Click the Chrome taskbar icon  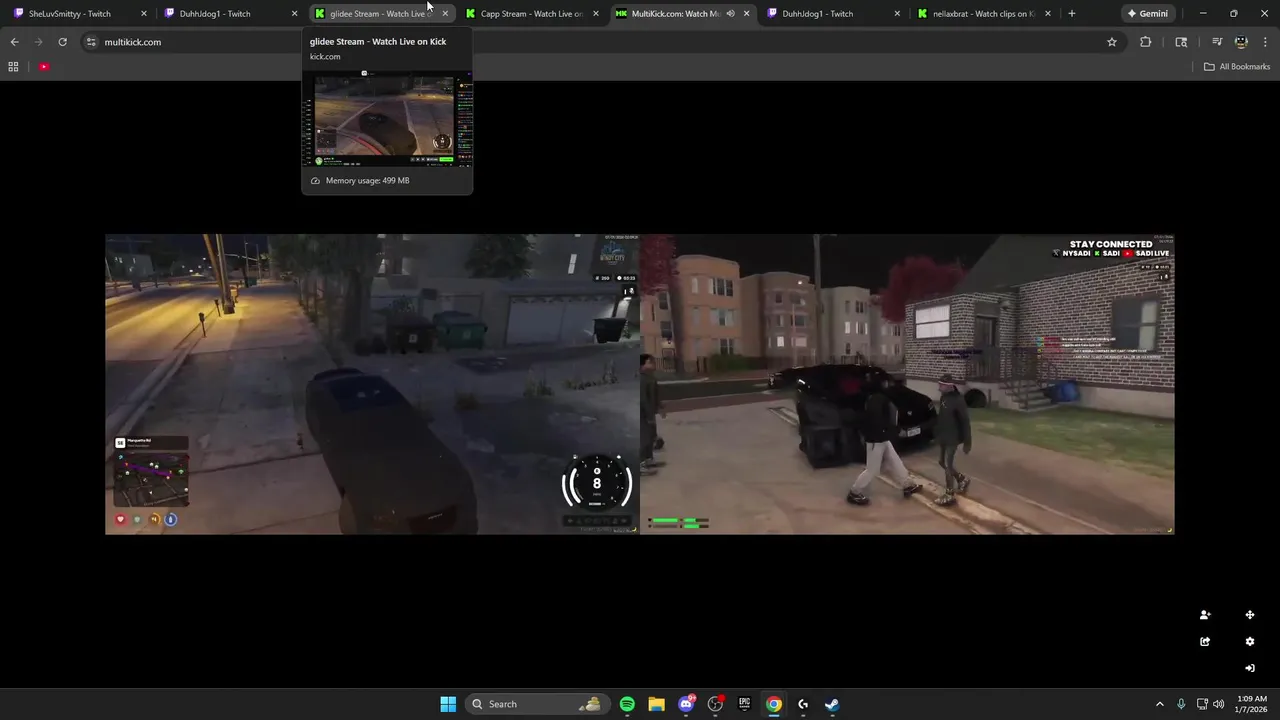pos(773,704)
